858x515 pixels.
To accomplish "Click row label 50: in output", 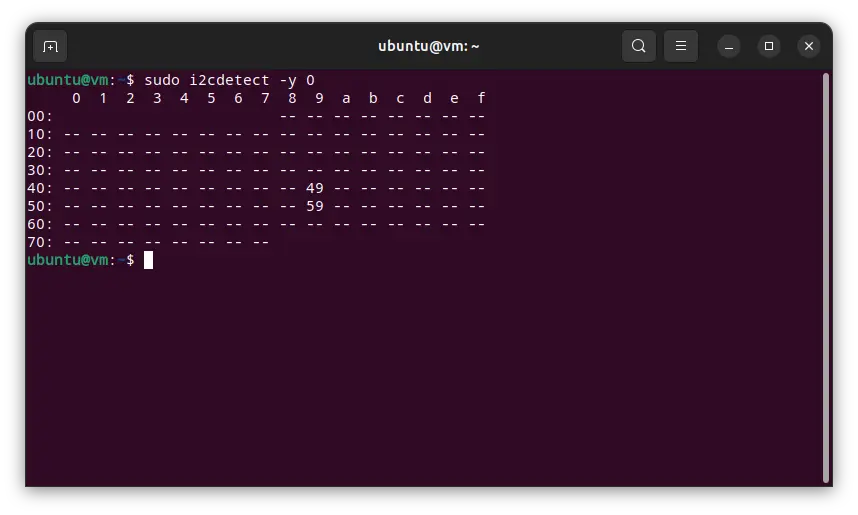I will [x=40, y=206].
